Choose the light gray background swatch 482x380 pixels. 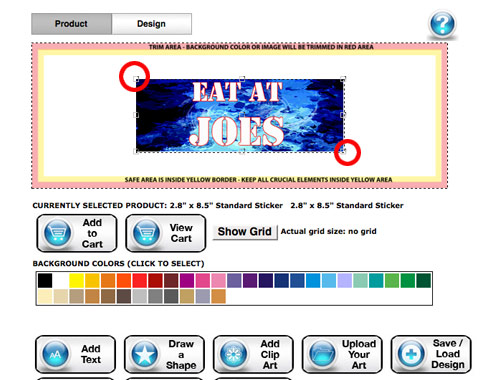click(x=140, y=296)
